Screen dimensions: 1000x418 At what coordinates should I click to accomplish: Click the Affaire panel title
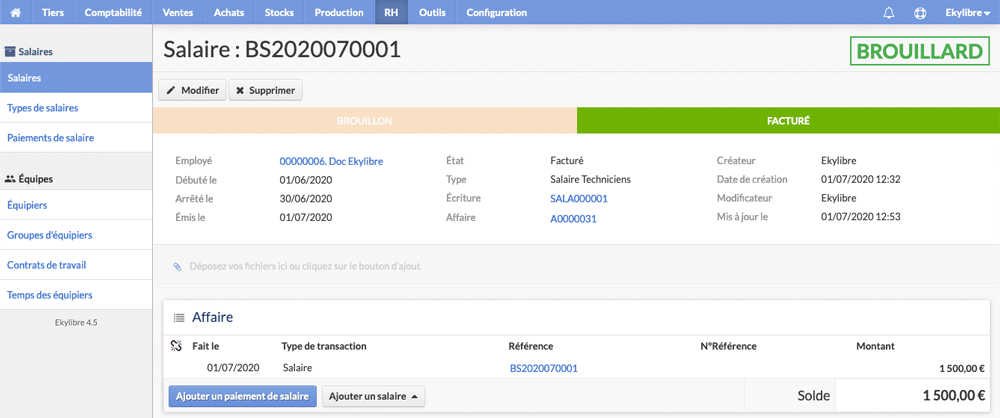[x=212, y=317]
